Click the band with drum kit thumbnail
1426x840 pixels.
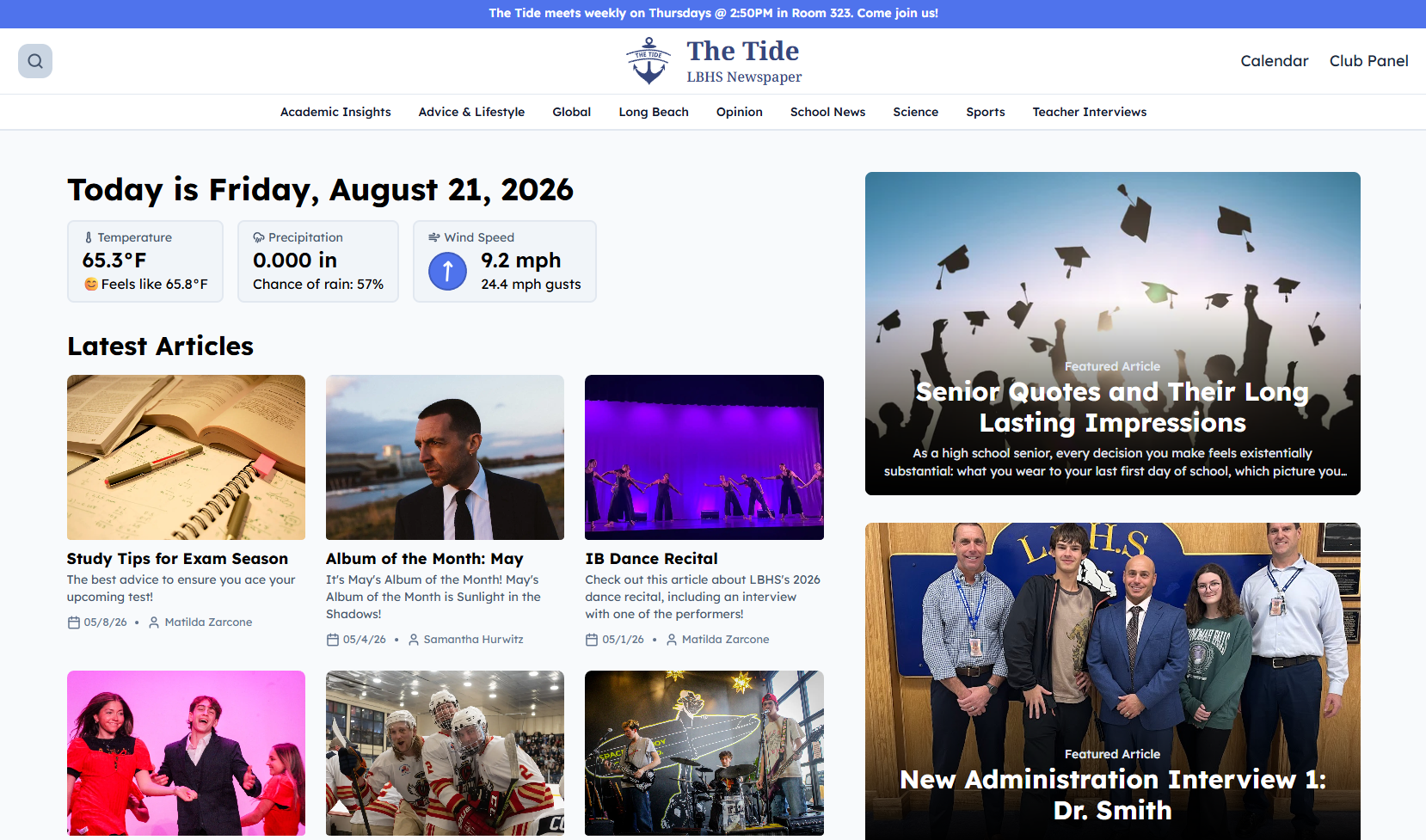(704, 753)
